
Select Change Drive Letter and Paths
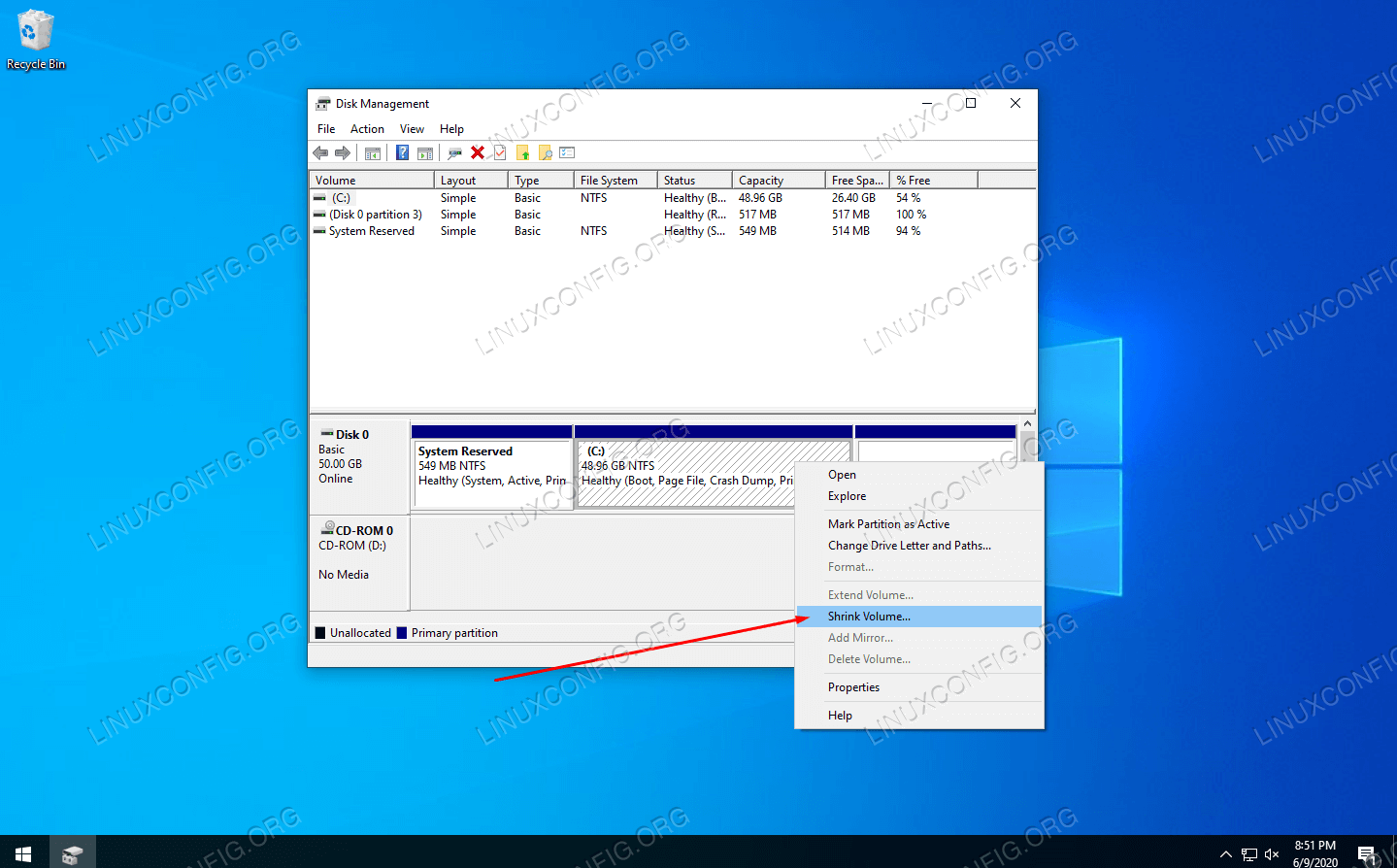pos(918,546)
